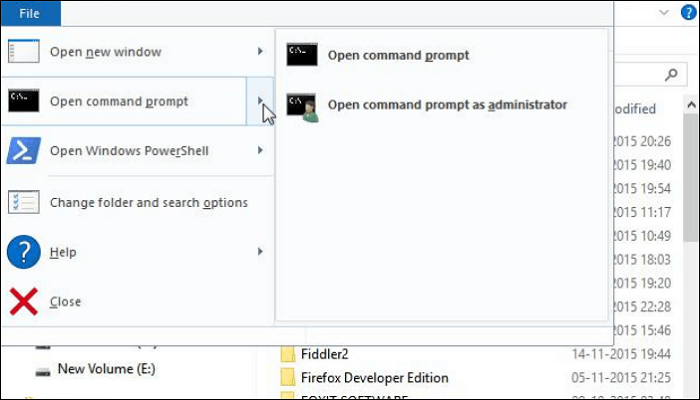This screenshot has width=700, height=400.
Task: Select Open command prompt in the submenu
Action: pyautogui.click(x=398, y=55)
